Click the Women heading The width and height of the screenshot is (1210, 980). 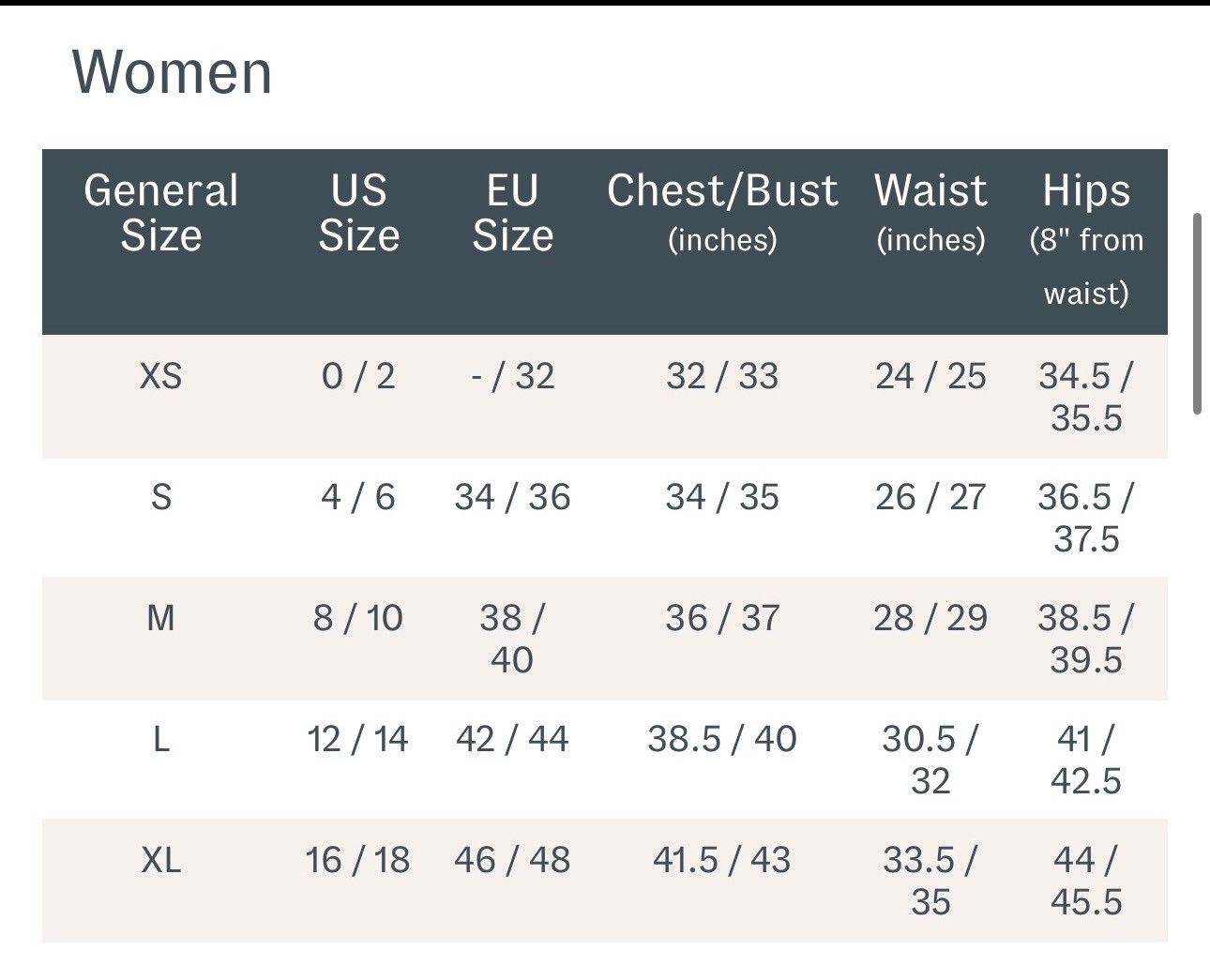tap(173, 72)
